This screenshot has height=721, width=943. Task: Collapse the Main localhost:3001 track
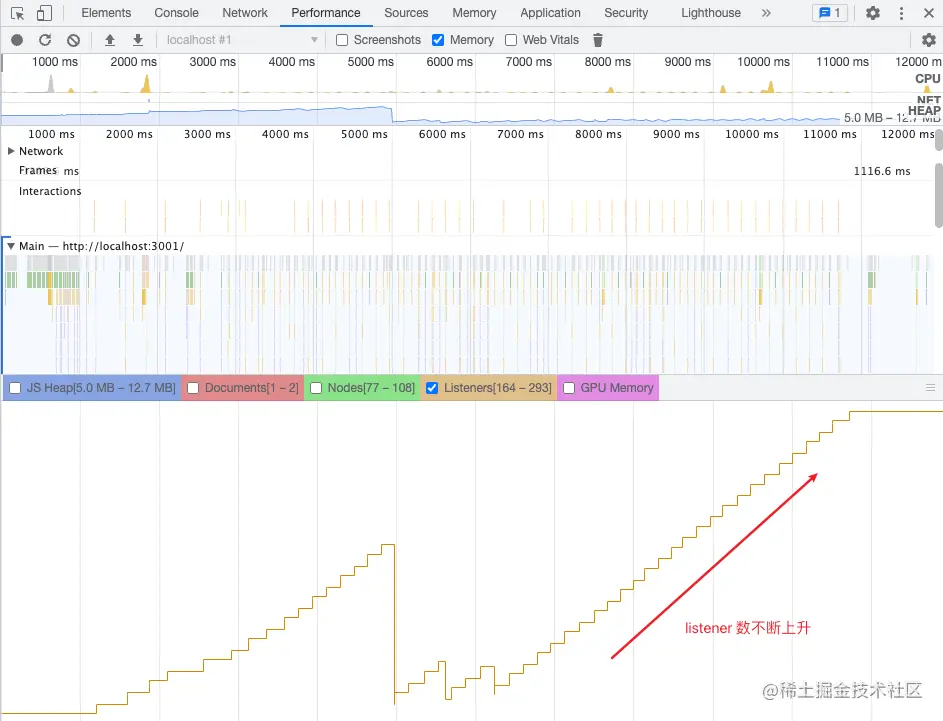coord(11,247)
